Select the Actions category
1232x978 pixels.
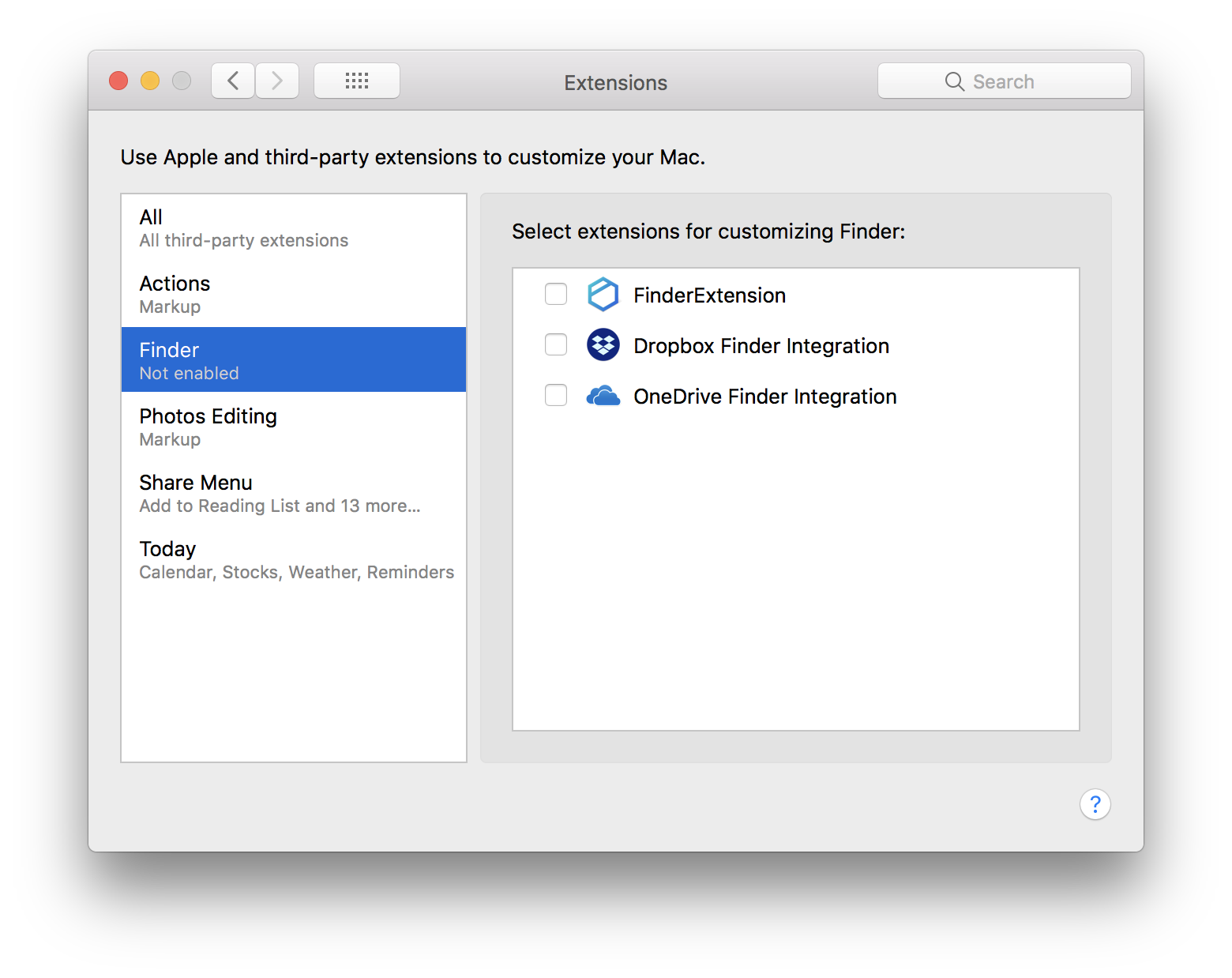(x=294, y=294)
